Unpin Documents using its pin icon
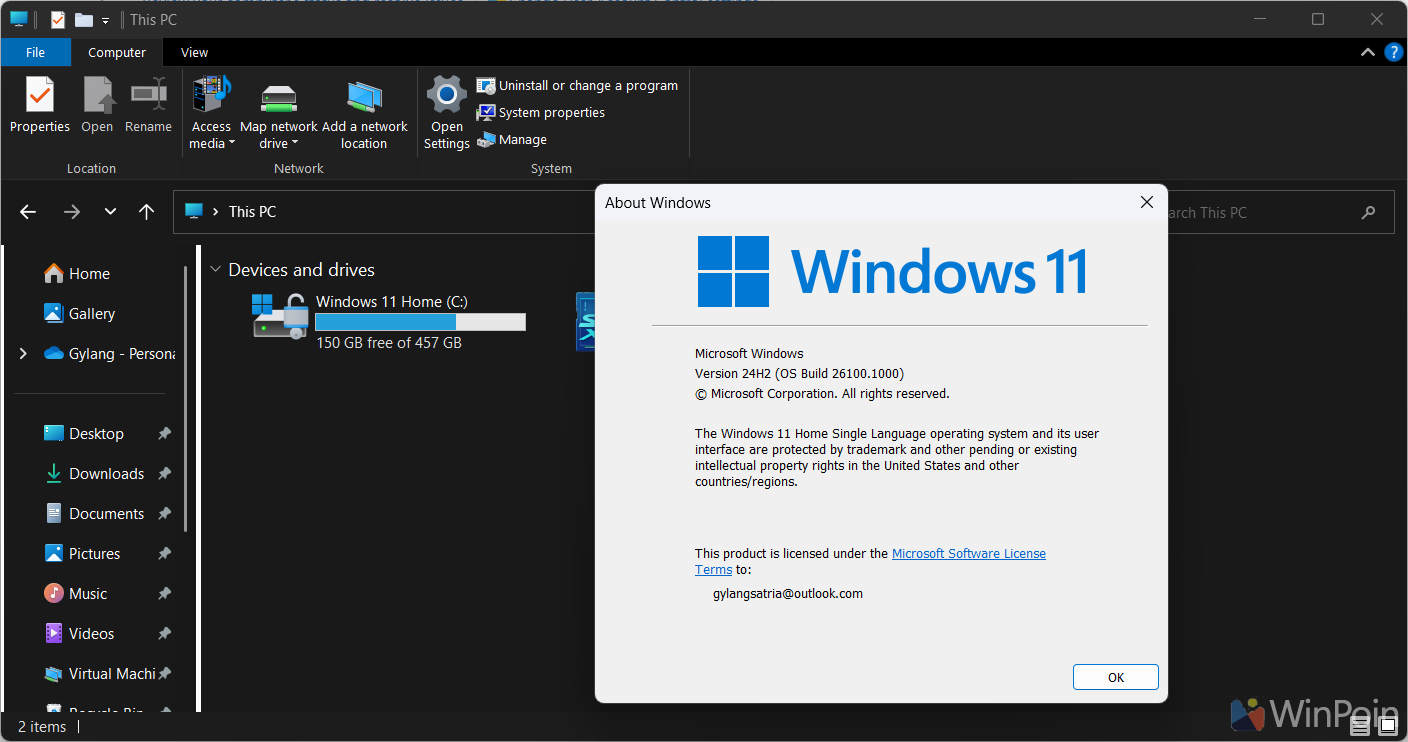The height and width of the screenshot is (742, 1408). coord(164,513)
